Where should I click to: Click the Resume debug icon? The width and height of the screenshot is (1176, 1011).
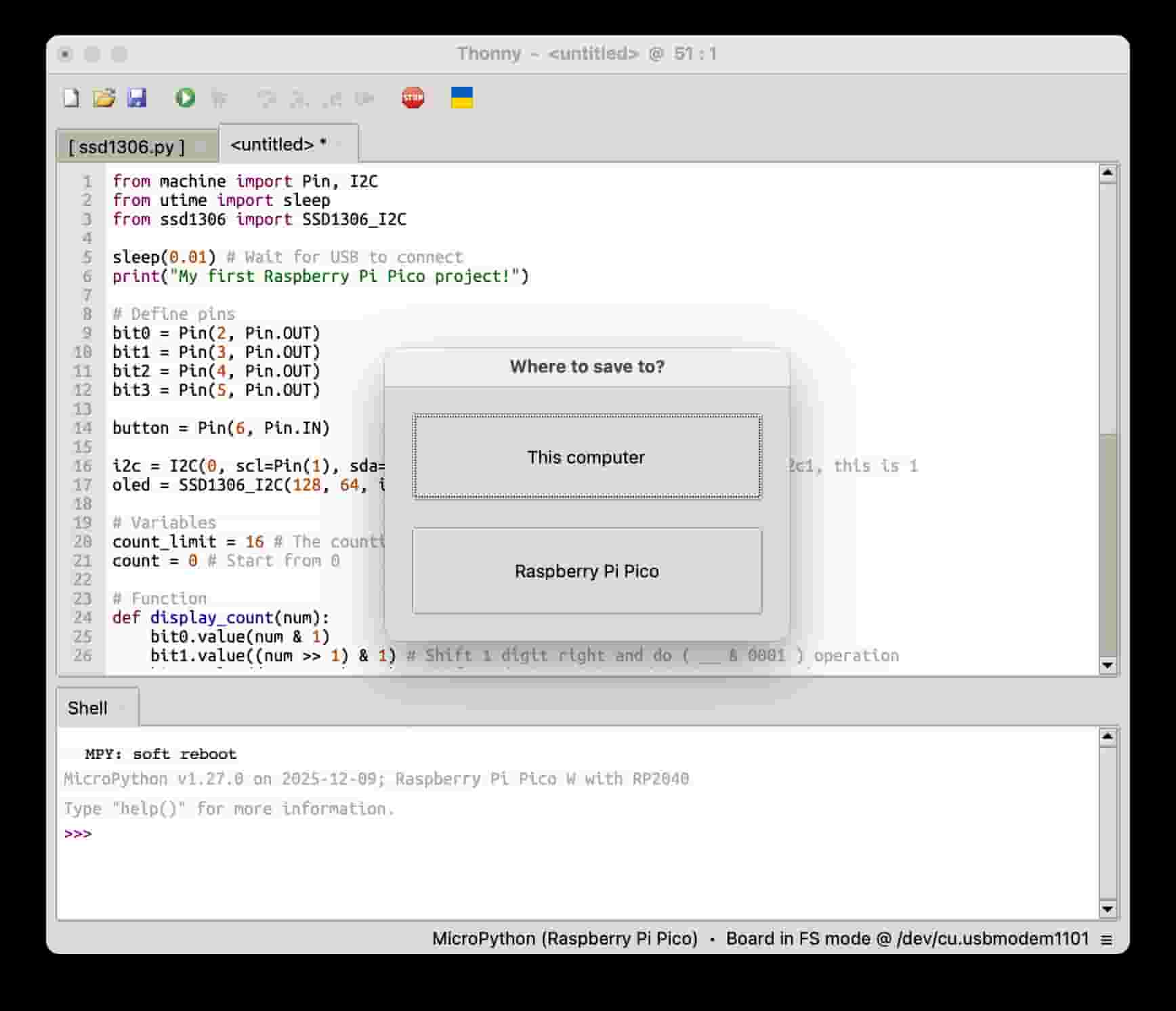[x=364, y=99]
